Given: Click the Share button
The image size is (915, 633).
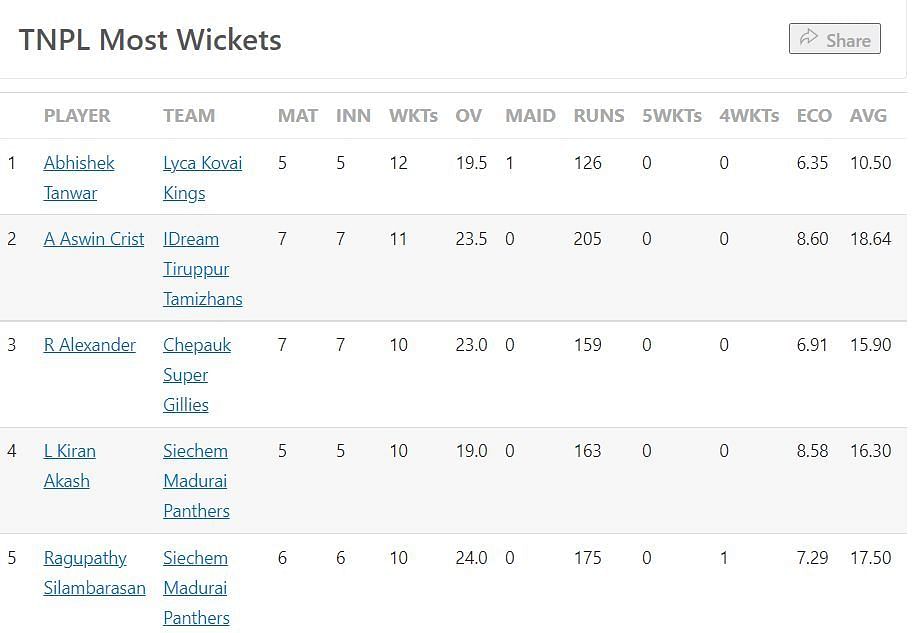Looking at the screenshot, I should tap(834, 39).
